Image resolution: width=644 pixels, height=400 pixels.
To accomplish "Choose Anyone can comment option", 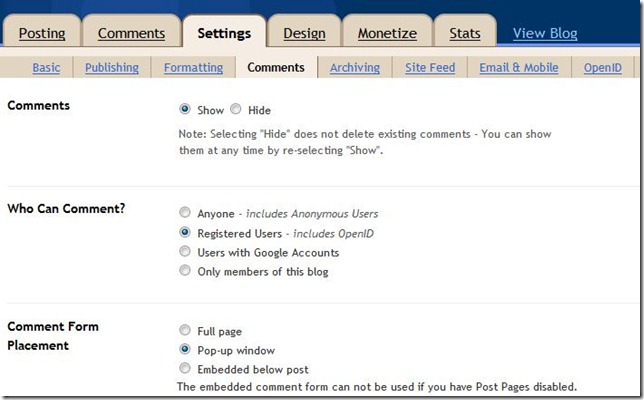I will click(x=184, y=213).
